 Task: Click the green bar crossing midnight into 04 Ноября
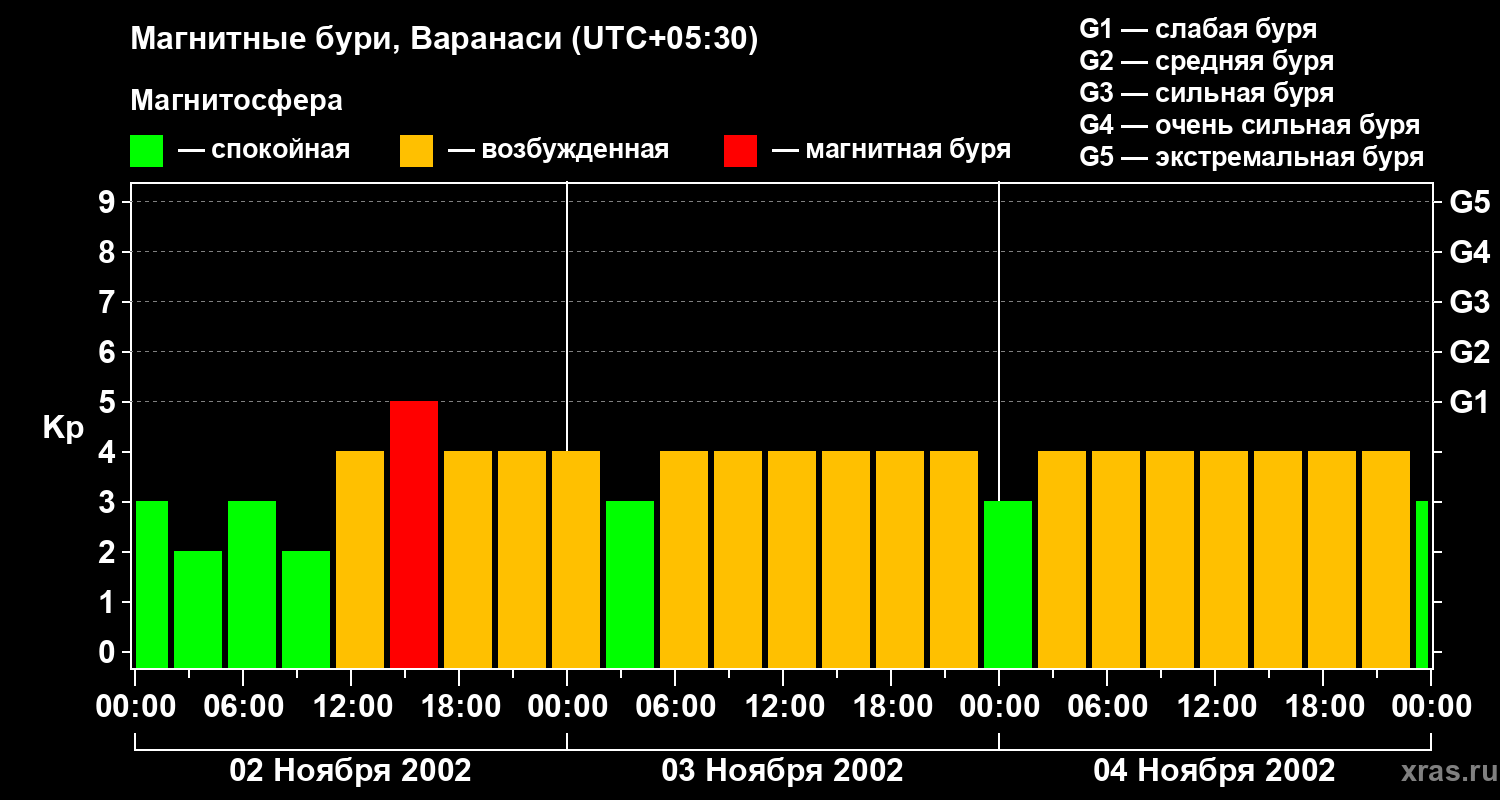[x=1008, y=584]
